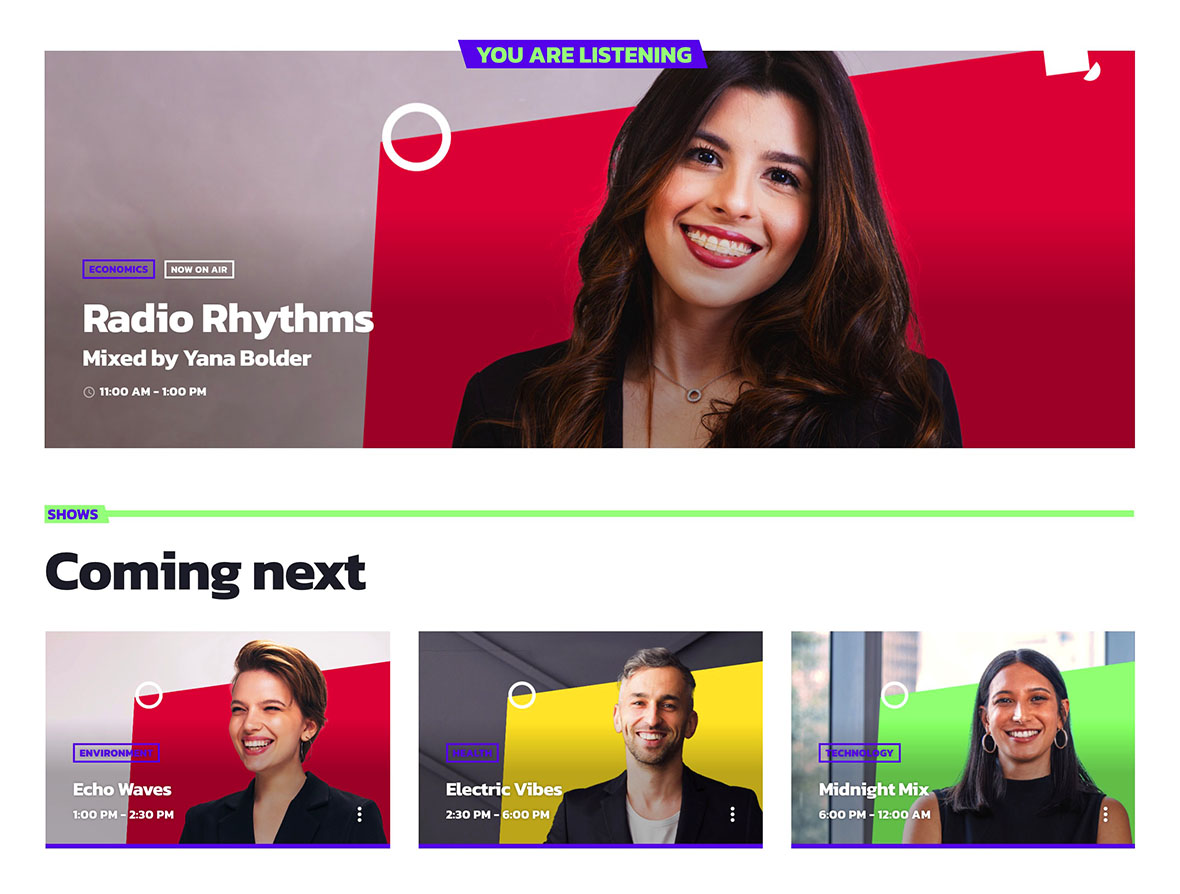
Task: Open the Midnight Mix three-dot menu
Action: (1105, 814)
